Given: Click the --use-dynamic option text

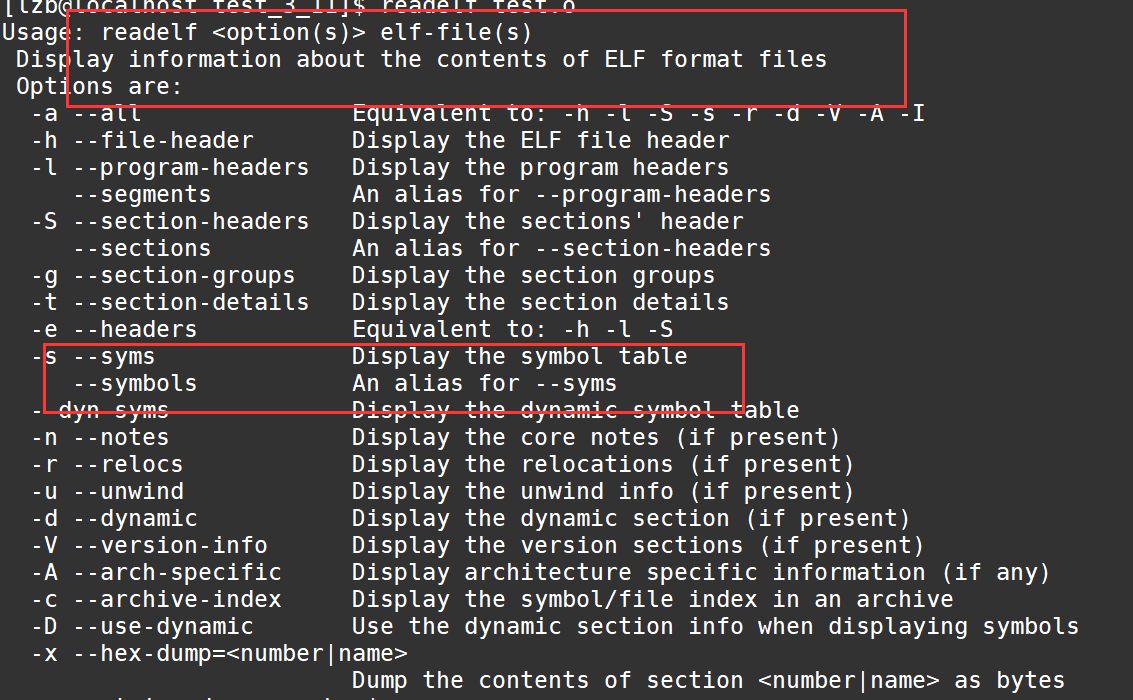Looking at the screenshot, I should pos(162,626).
